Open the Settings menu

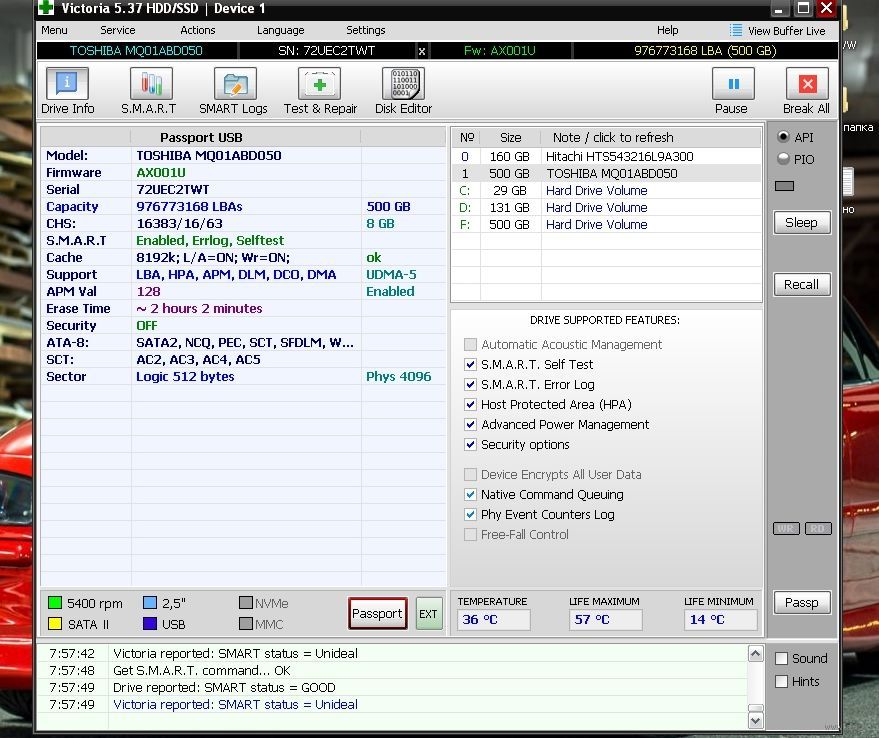pos(366,30)
